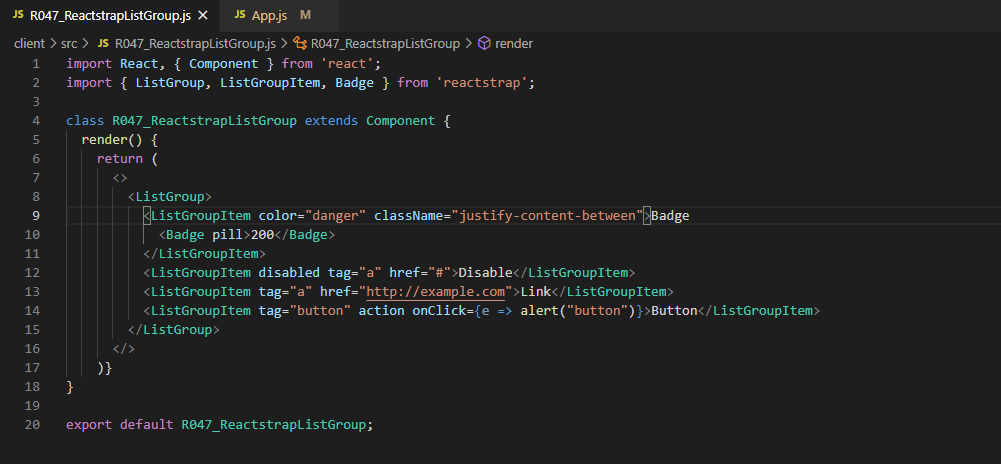The height and width of the screenshot is (464, 1001).
Task: Click the tag="button" attribute on line 14
Action: tap(305, 311)
